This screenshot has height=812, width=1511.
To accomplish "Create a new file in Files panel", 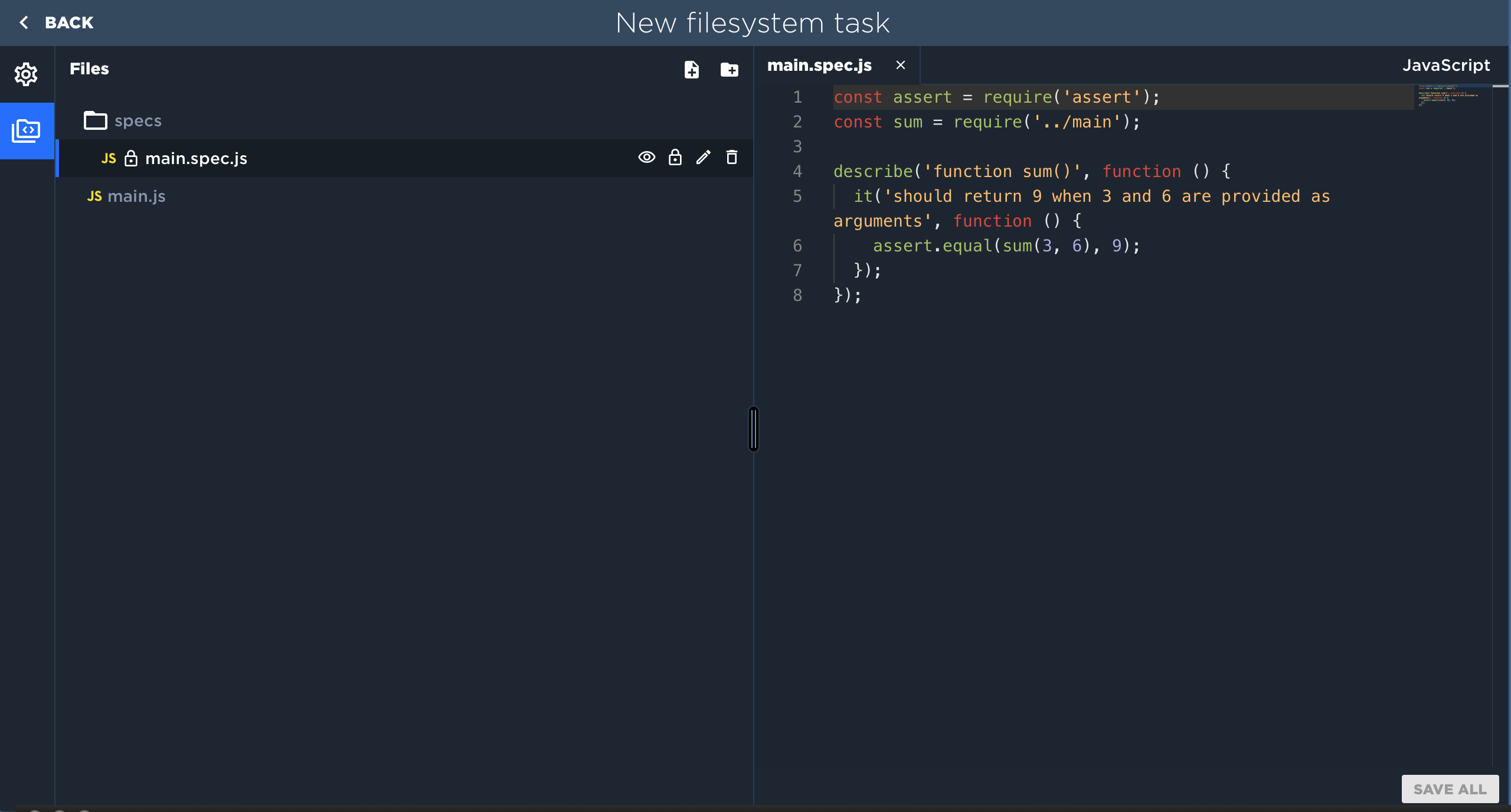I will point(691,70).
